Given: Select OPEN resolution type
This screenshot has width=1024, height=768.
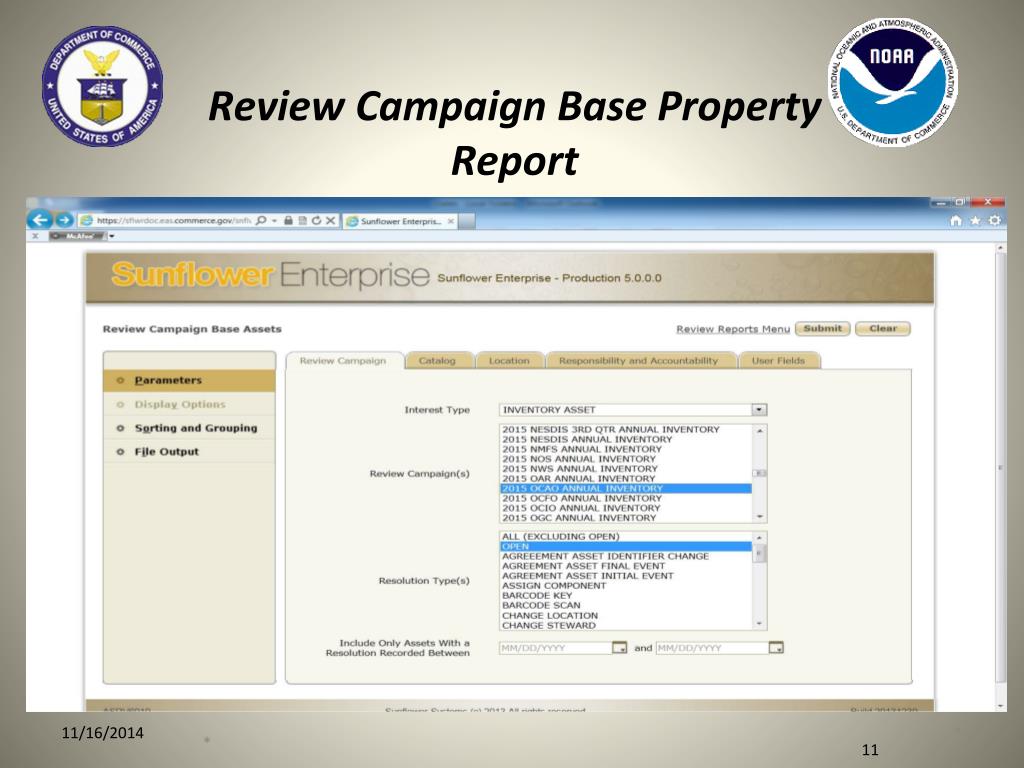Looking at the screenshot, I should point(626,547).
